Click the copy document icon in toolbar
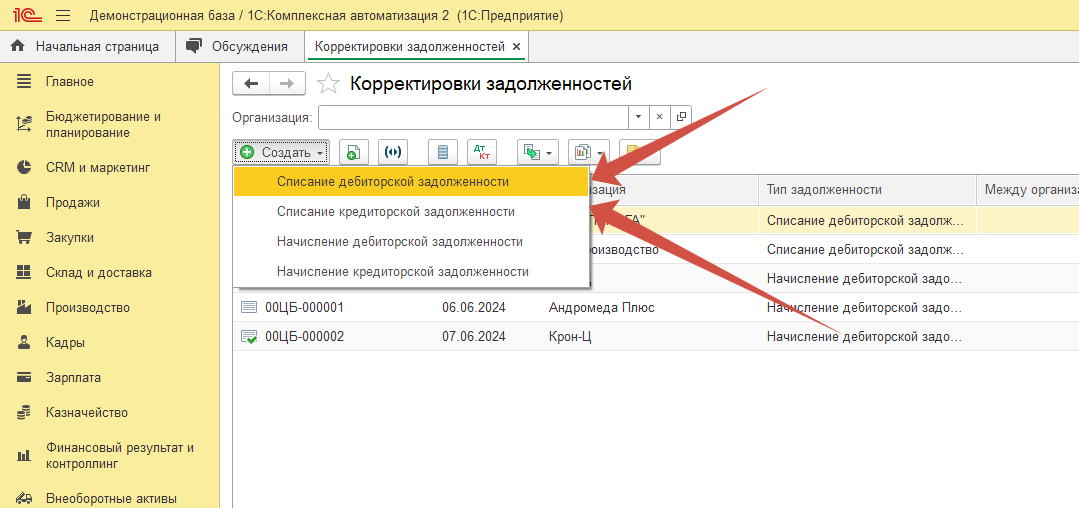The image size is (1079, 508). 354,152
